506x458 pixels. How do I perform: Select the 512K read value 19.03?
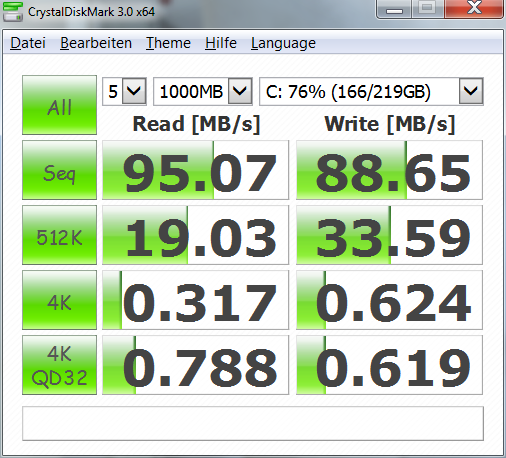tap(195, 235)
